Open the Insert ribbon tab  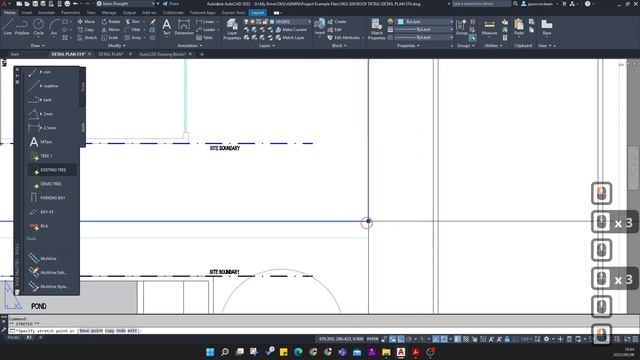click(27, 13)
